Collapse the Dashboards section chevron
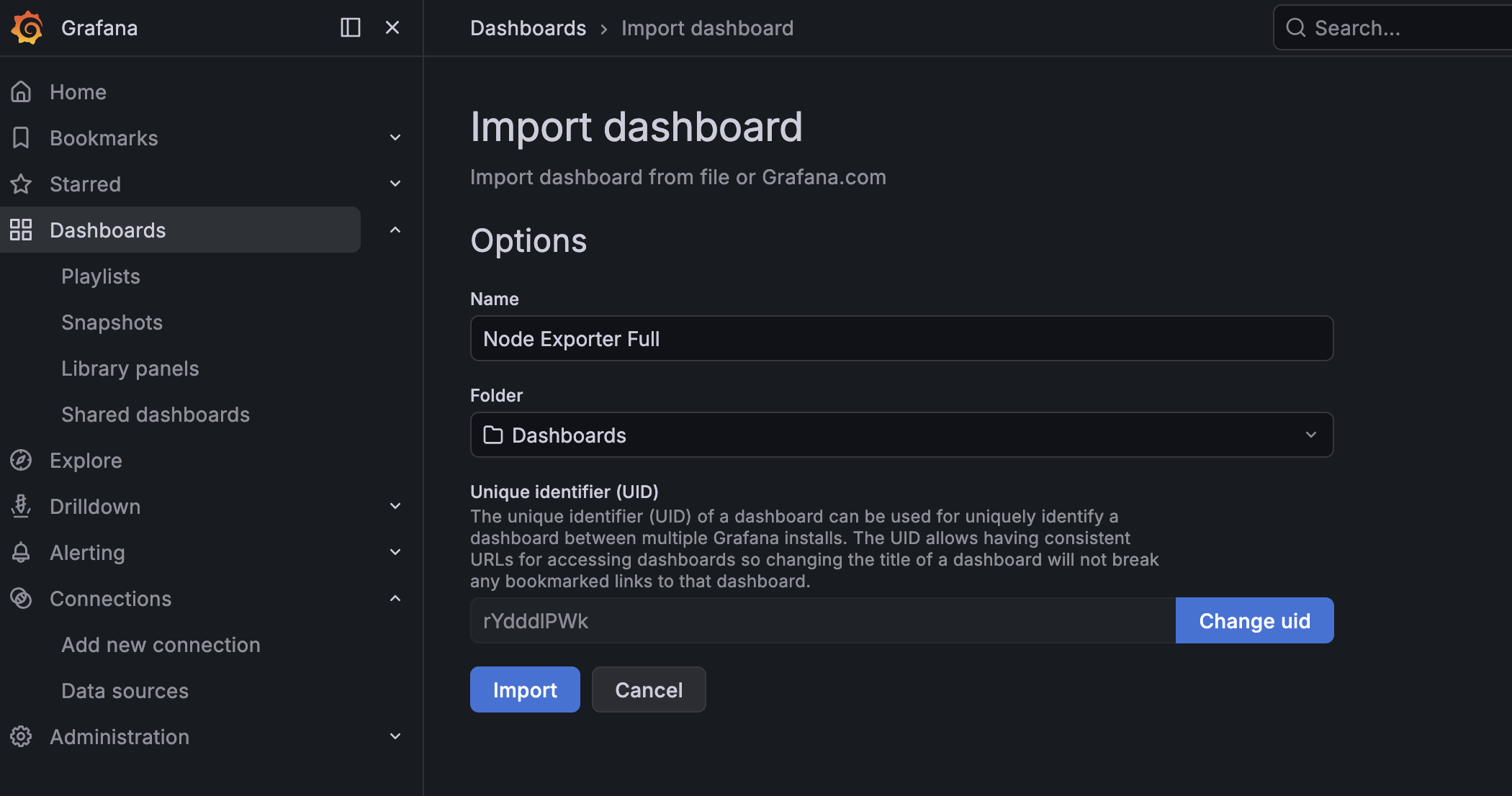 (395, 230)
